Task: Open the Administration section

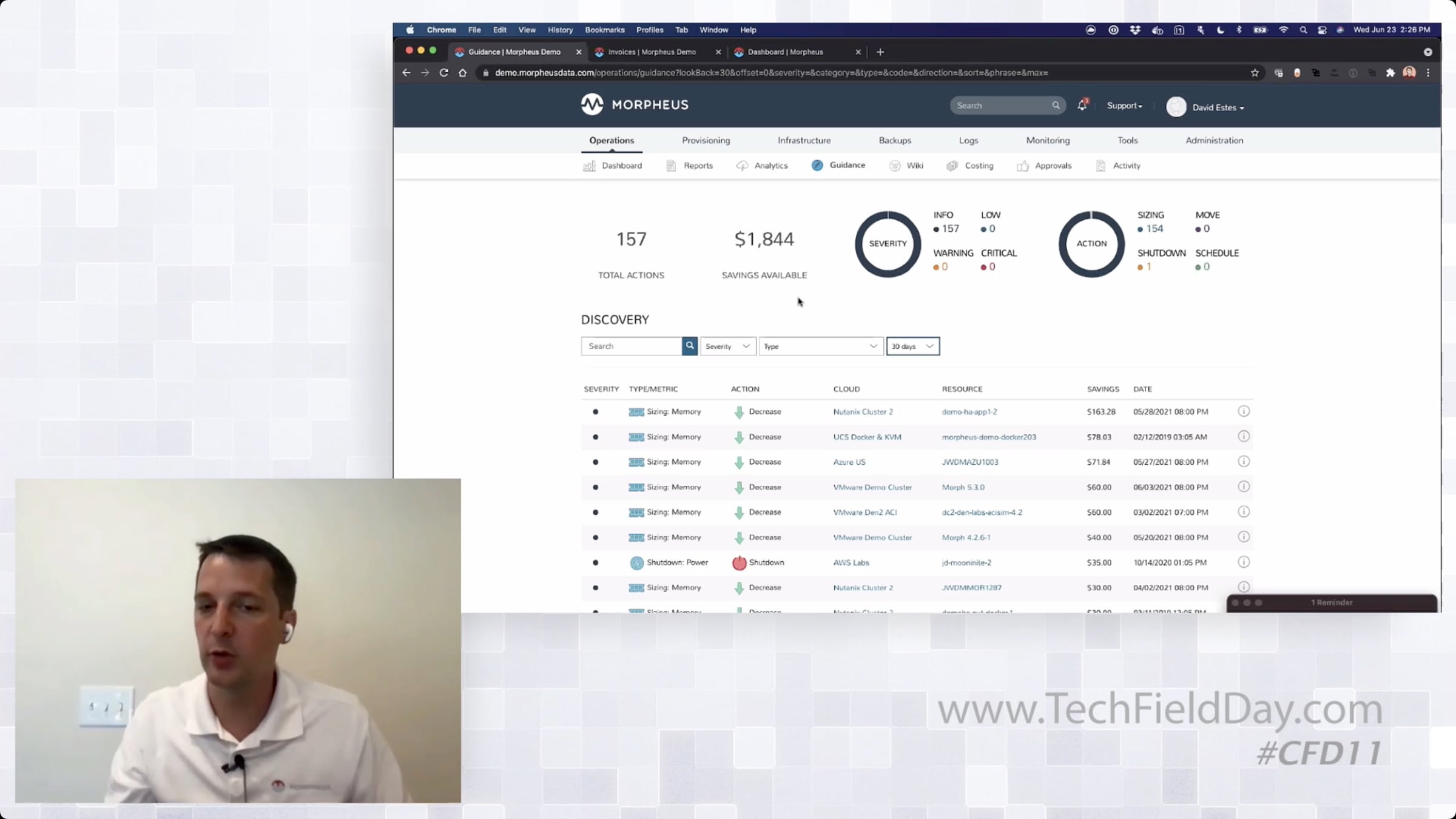Action: point(1215,140)
